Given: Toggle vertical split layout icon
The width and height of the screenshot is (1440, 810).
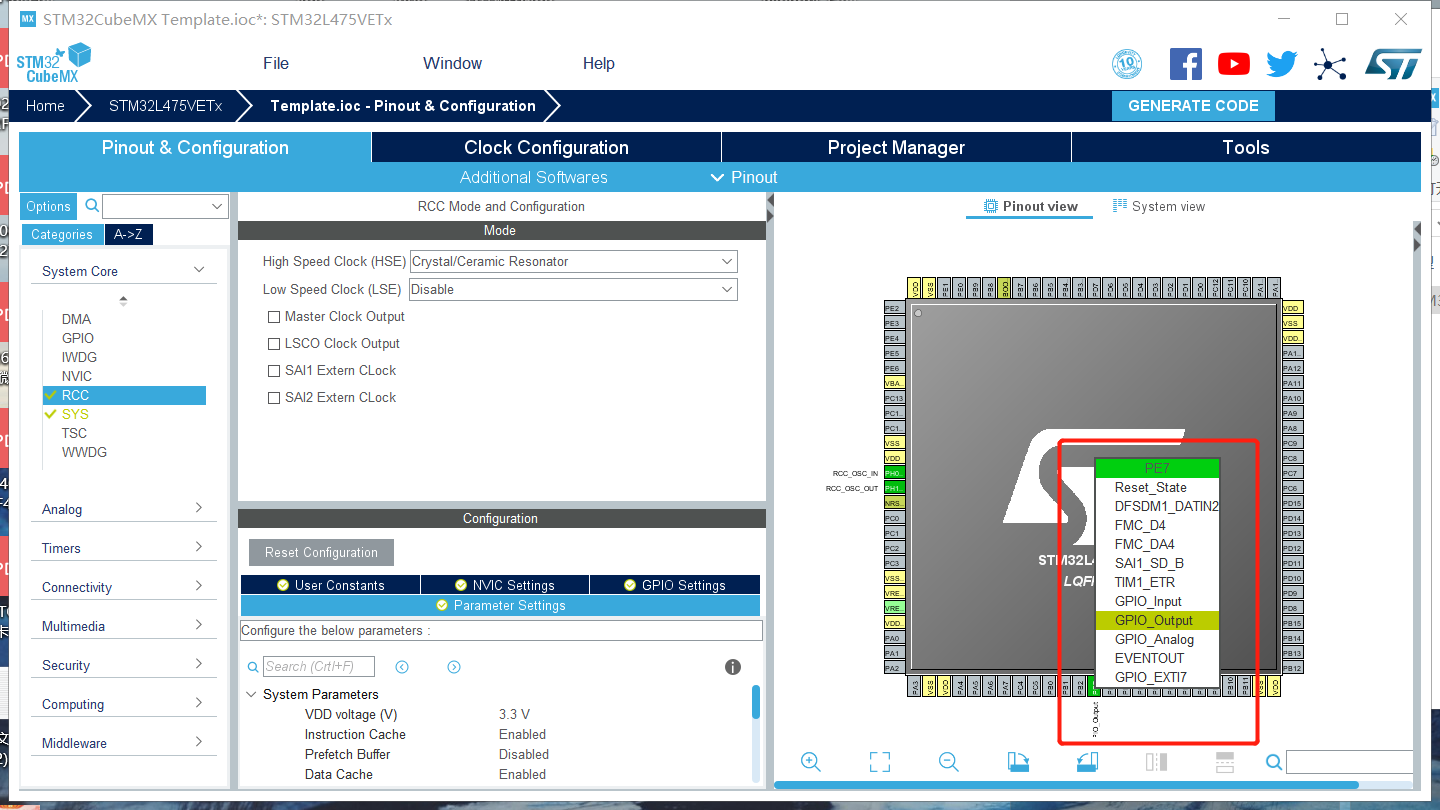Looking at the screenshot, I should pyautogui.click(x=1156, y=762).
